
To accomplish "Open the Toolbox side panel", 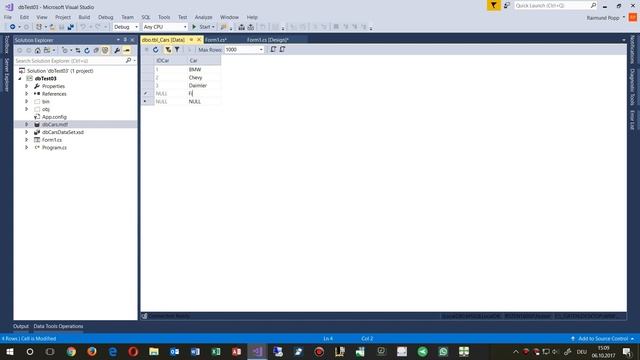I will point(7,44).
